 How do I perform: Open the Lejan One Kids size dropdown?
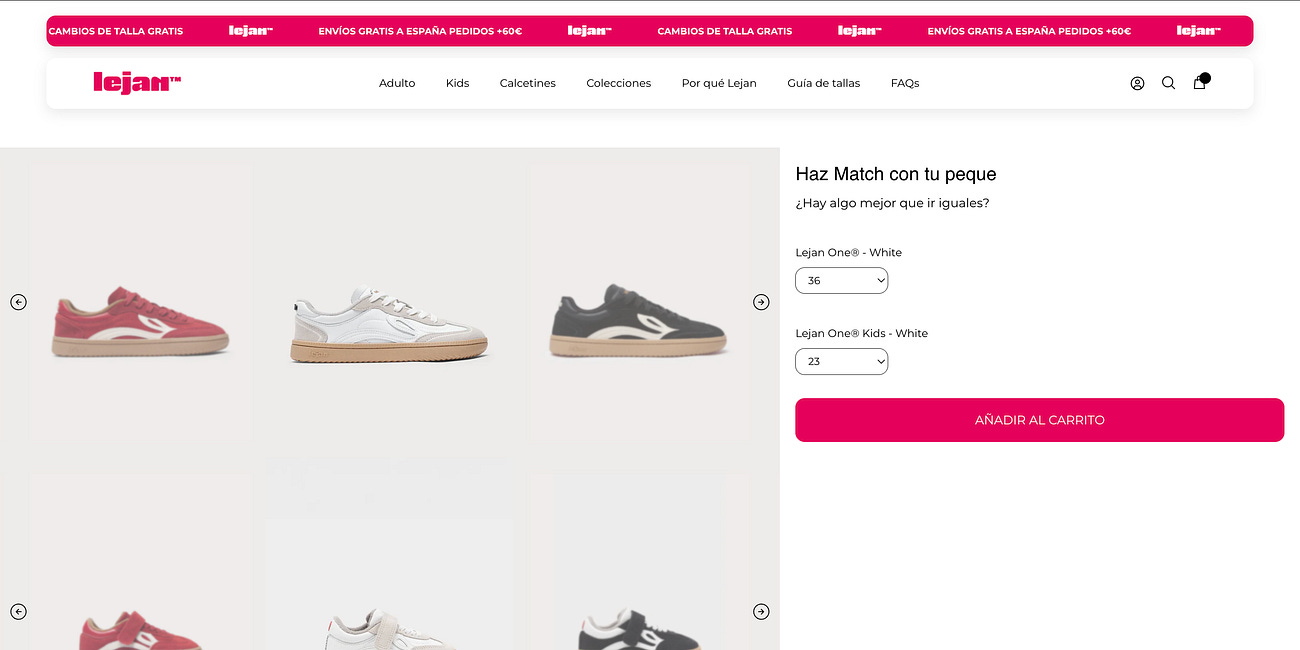coord(841,361)
